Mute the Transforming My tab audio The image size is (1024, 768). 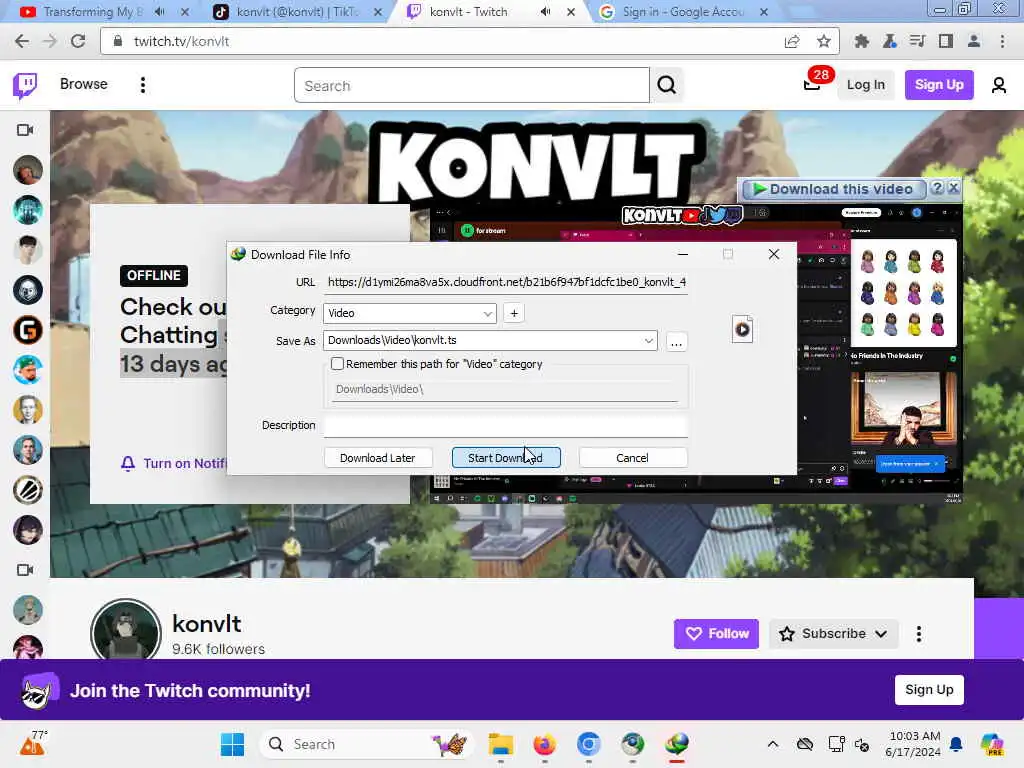tap(160, 12)
